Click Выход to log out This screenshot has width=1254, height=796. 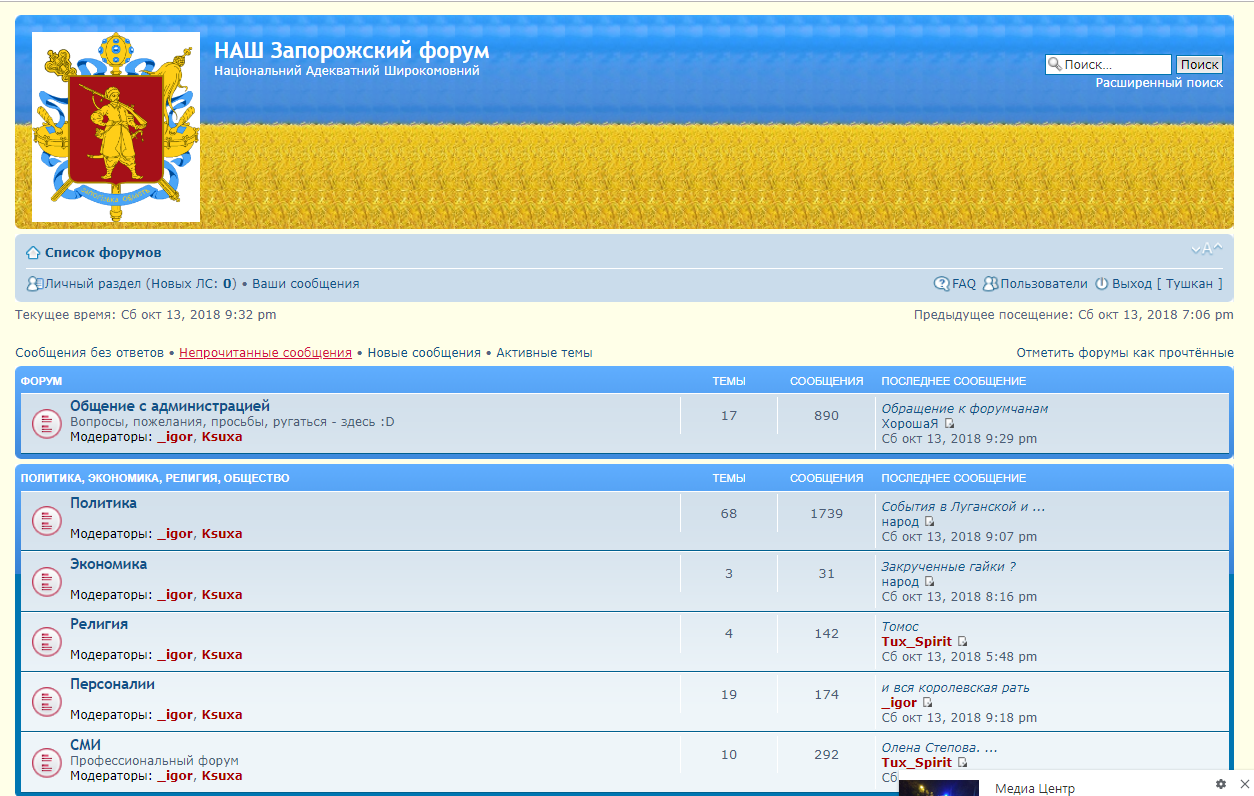pyautogui.click(x=1131, y=284)
